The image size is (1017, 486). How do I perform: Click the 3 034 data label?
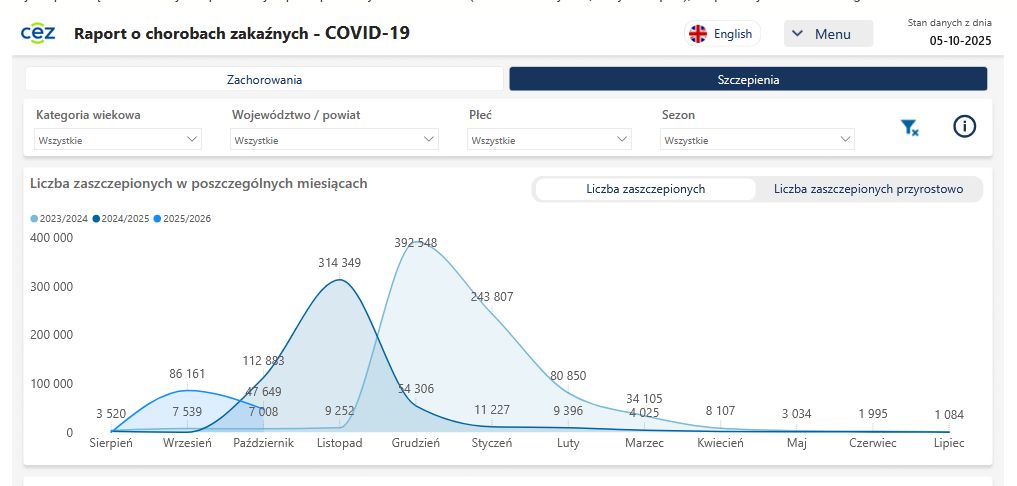[x=796, y=414]
